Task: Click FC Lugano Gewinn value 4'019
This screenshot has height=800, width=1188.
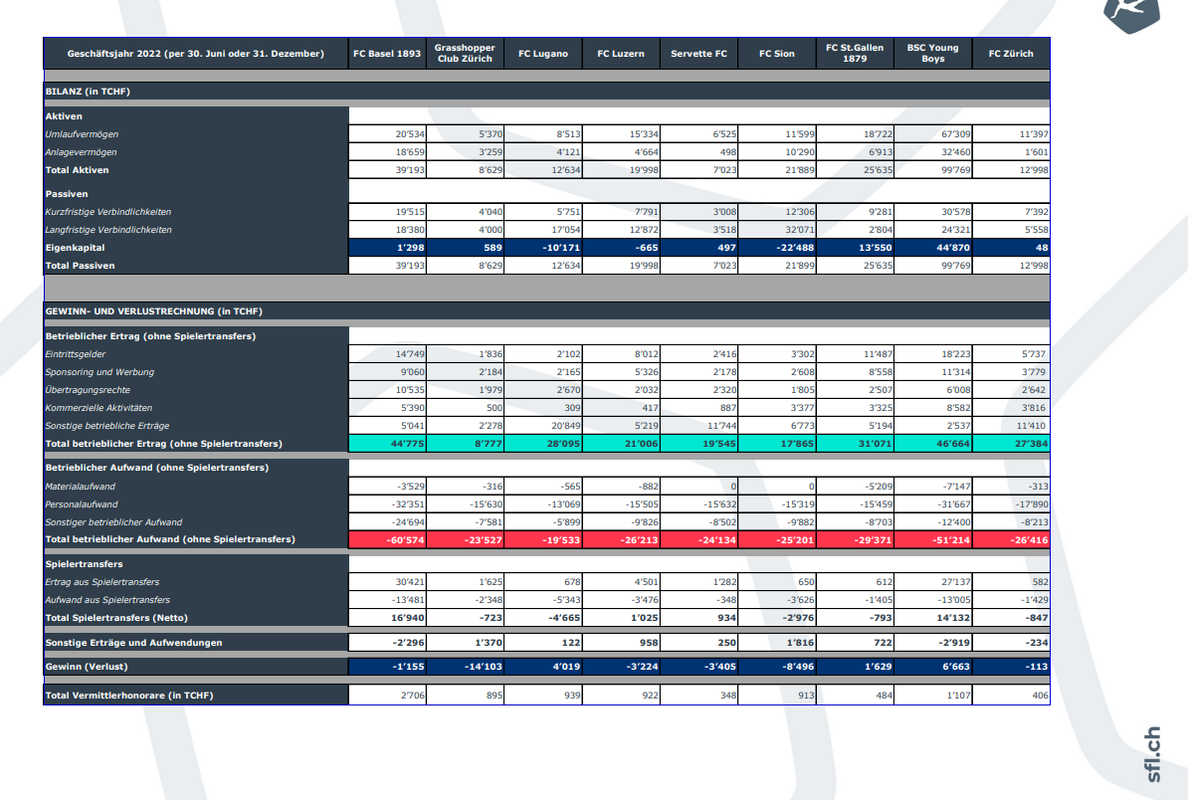Action: [x=543, y=667]
